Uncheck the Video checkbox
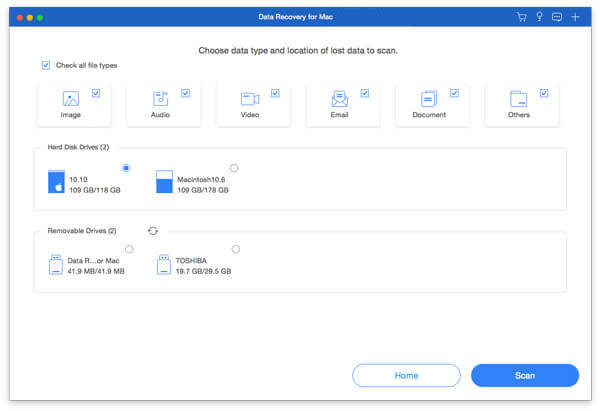600x411 pixels. [275, 93]
